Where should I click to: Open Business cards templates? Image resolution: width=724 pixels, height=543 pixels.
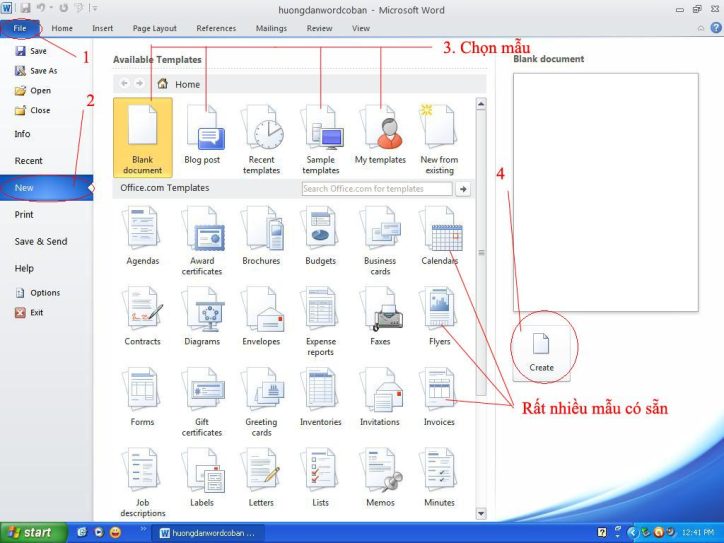click(380, 241)
